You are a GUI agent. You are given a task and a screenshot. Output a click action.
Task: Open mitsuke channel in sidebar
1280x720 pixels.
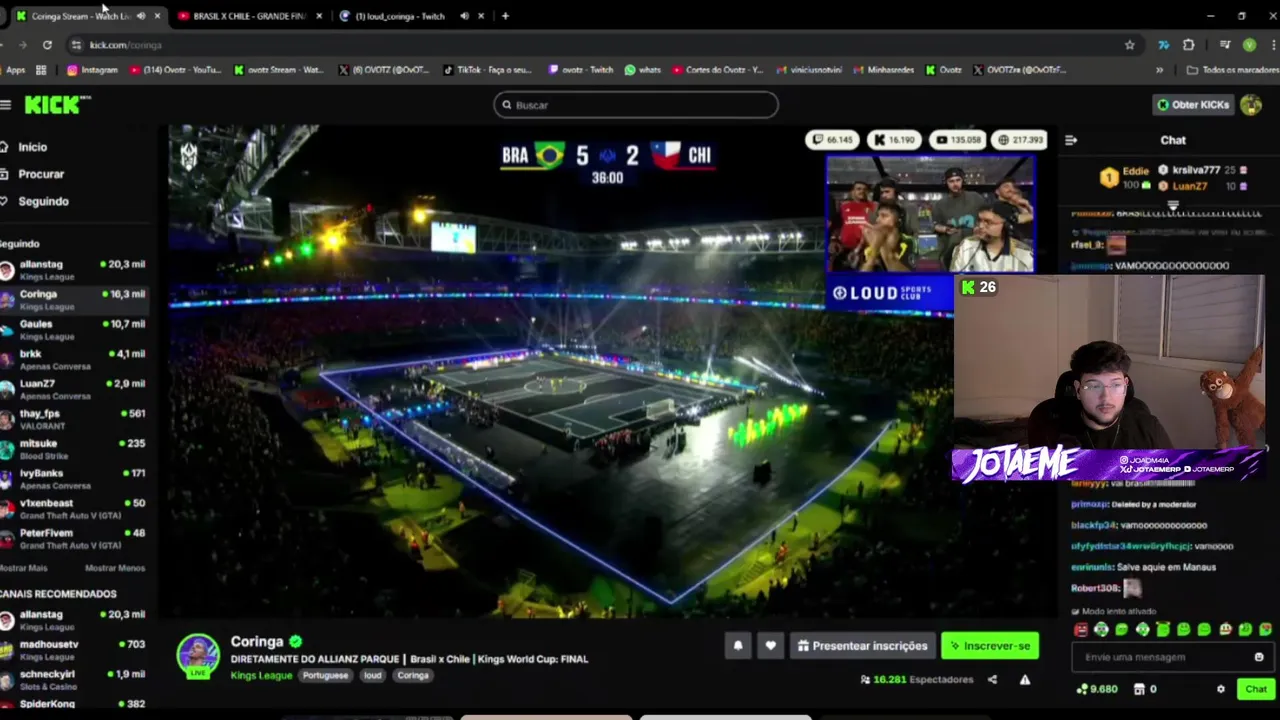point(73,450)
